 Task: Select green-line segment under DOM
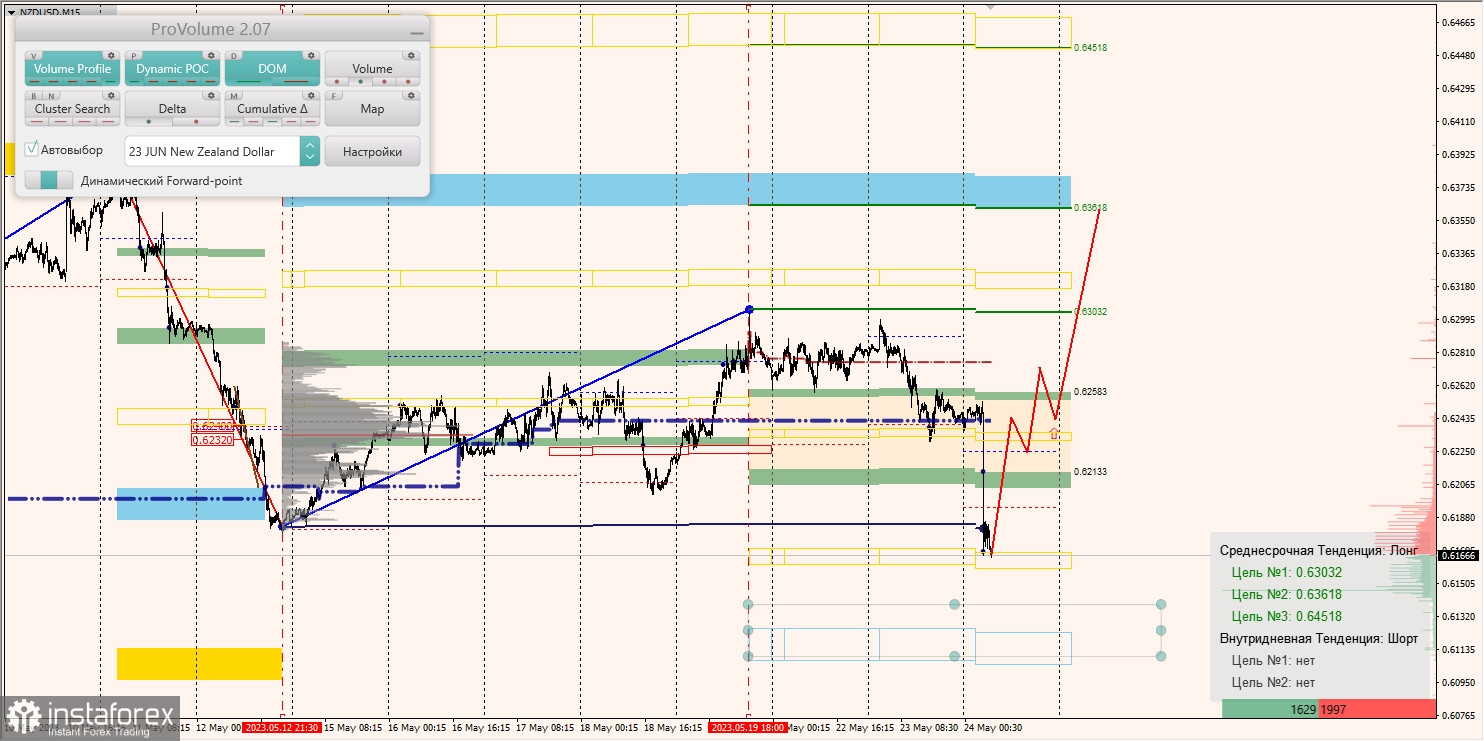(249, 81)
